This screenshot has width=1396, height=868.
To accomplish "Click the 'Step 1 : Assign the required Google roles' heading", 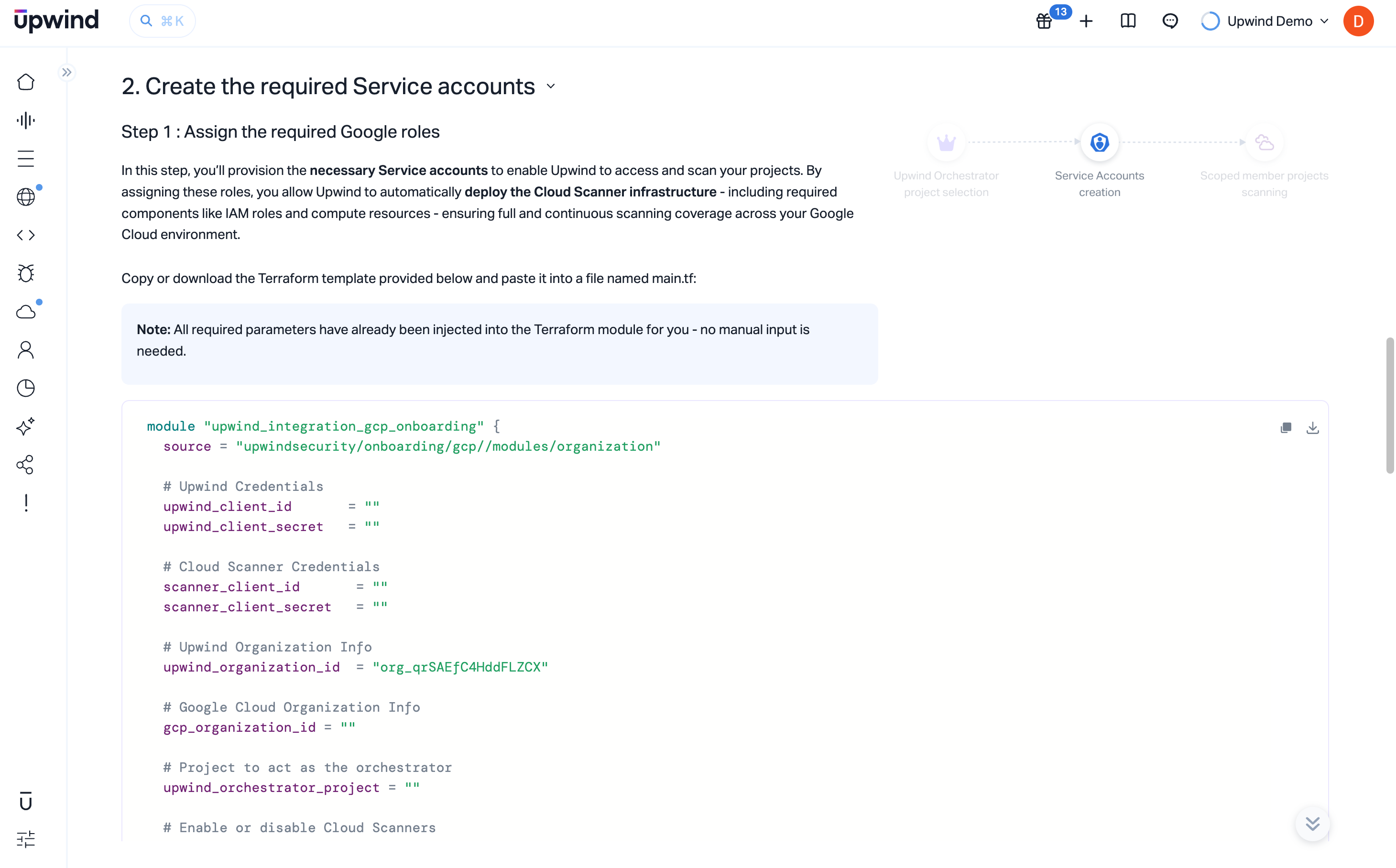I will pos(280,132).
